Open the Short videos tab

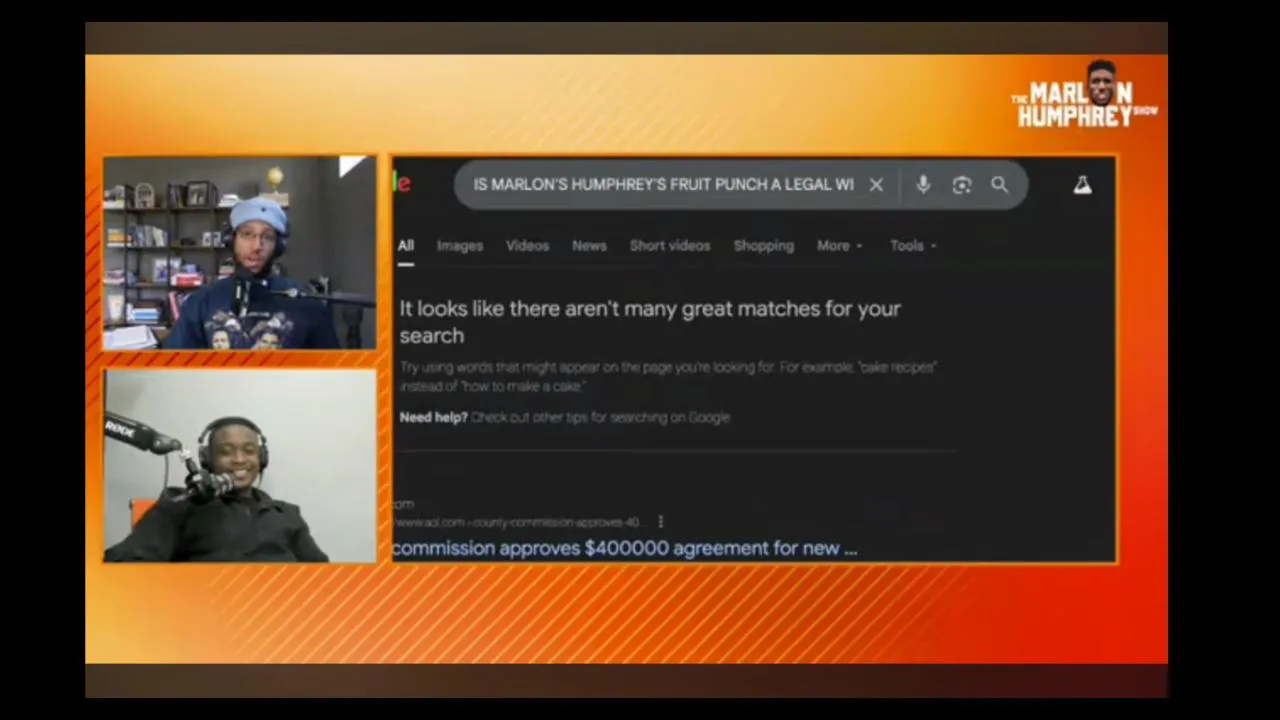670,246
